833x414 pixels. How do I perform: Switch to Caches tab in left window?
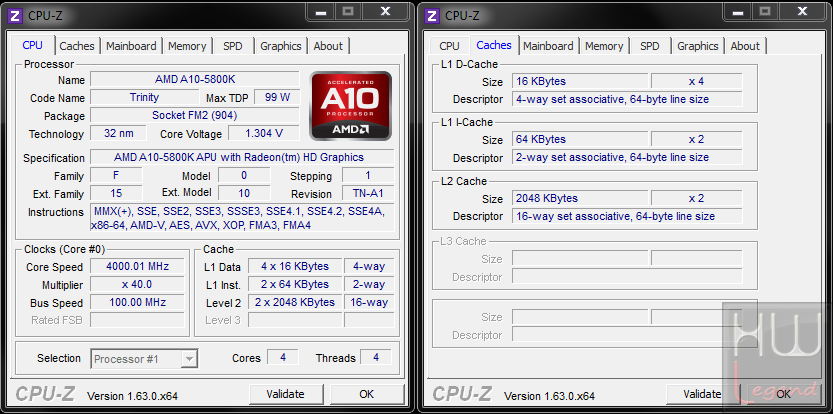pos(77,46)
